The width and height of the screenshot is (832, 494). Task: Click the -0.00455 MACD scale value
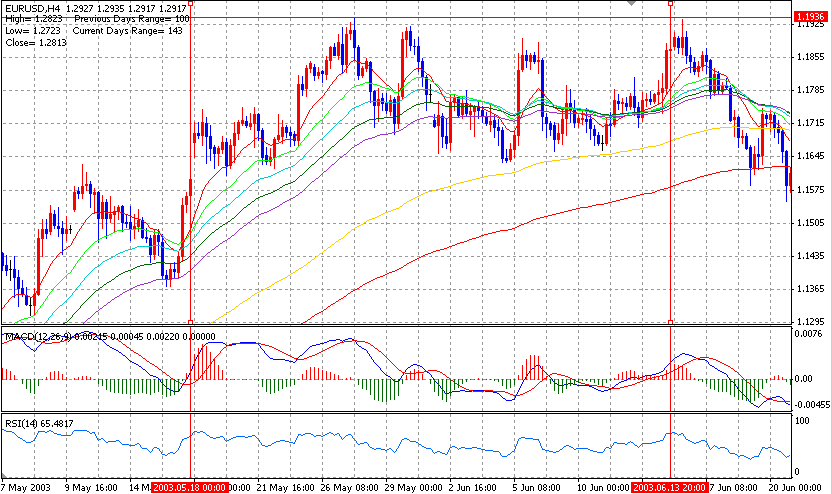812,404
